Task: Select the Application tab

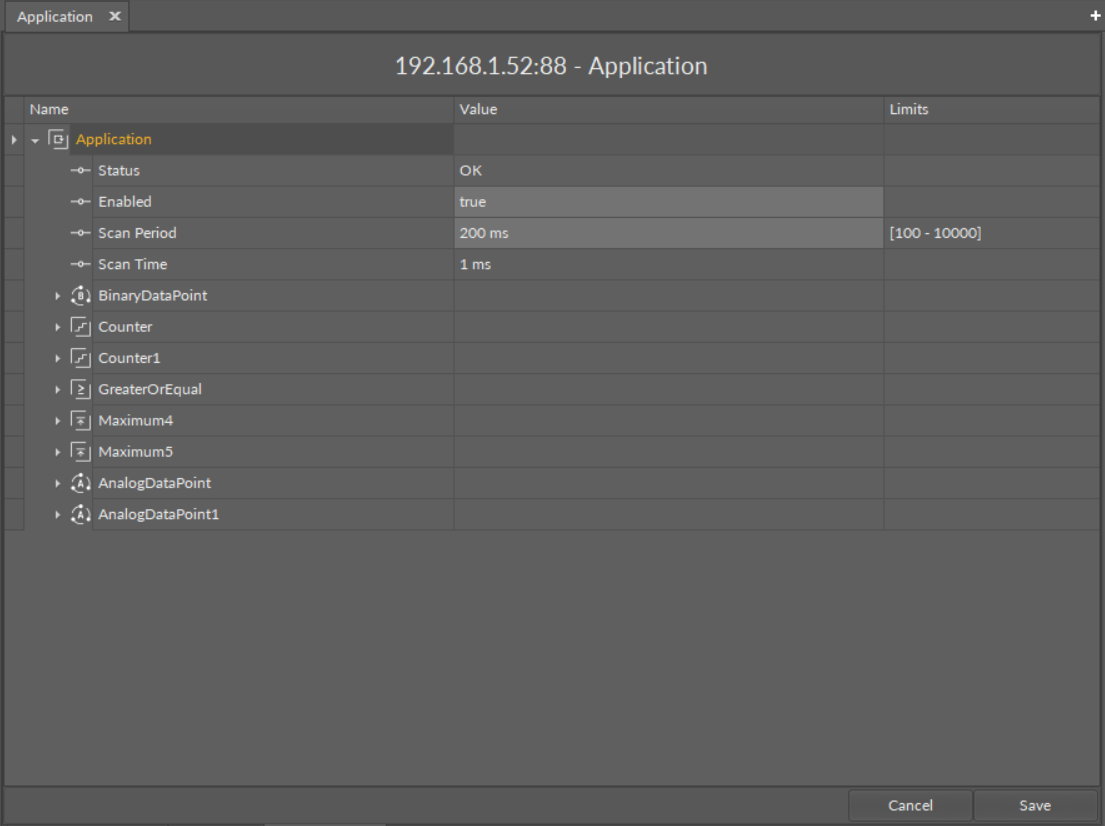Action: point(55,18)
